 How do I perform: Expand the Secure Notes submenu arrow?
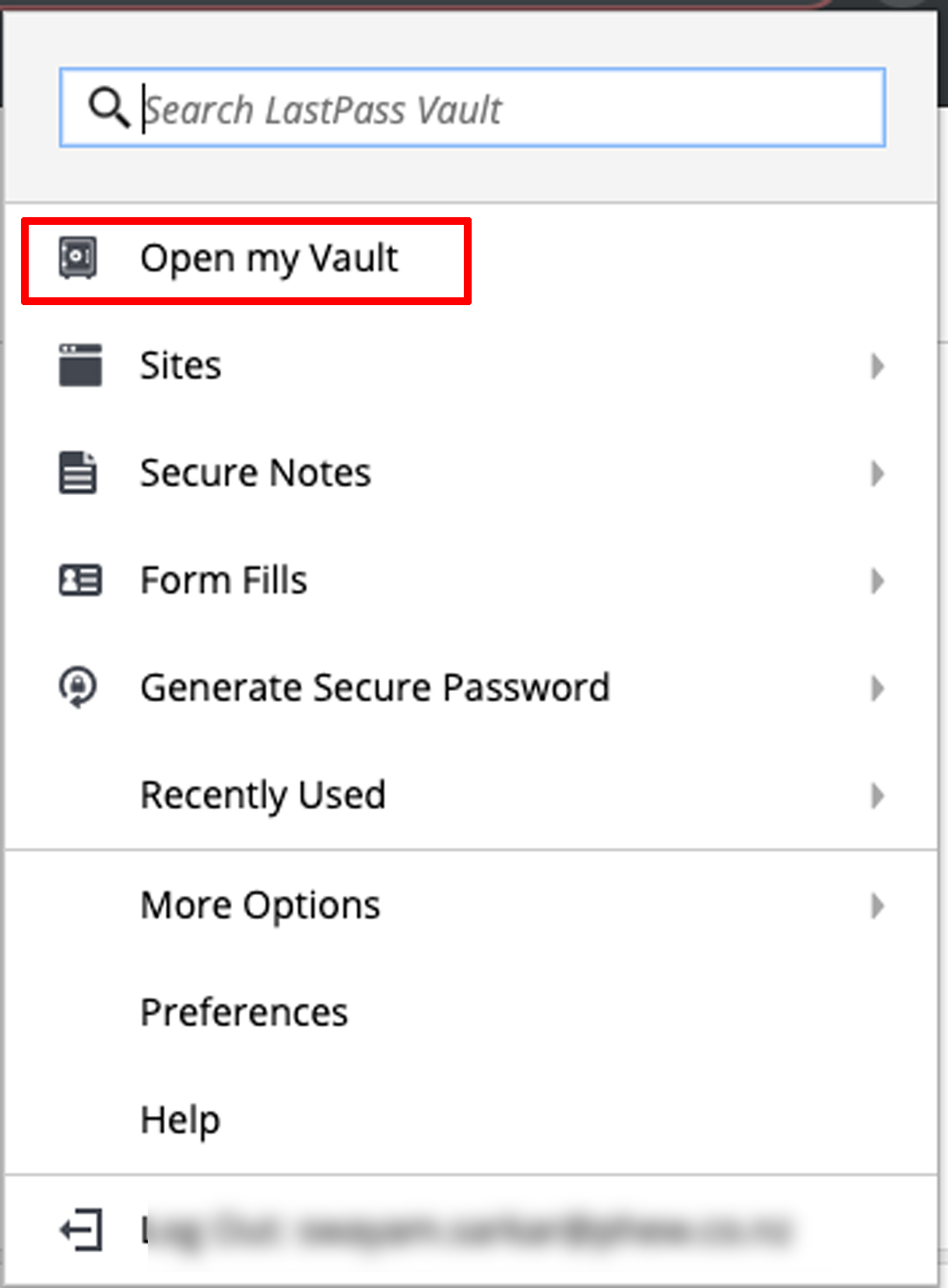[877, 473]
